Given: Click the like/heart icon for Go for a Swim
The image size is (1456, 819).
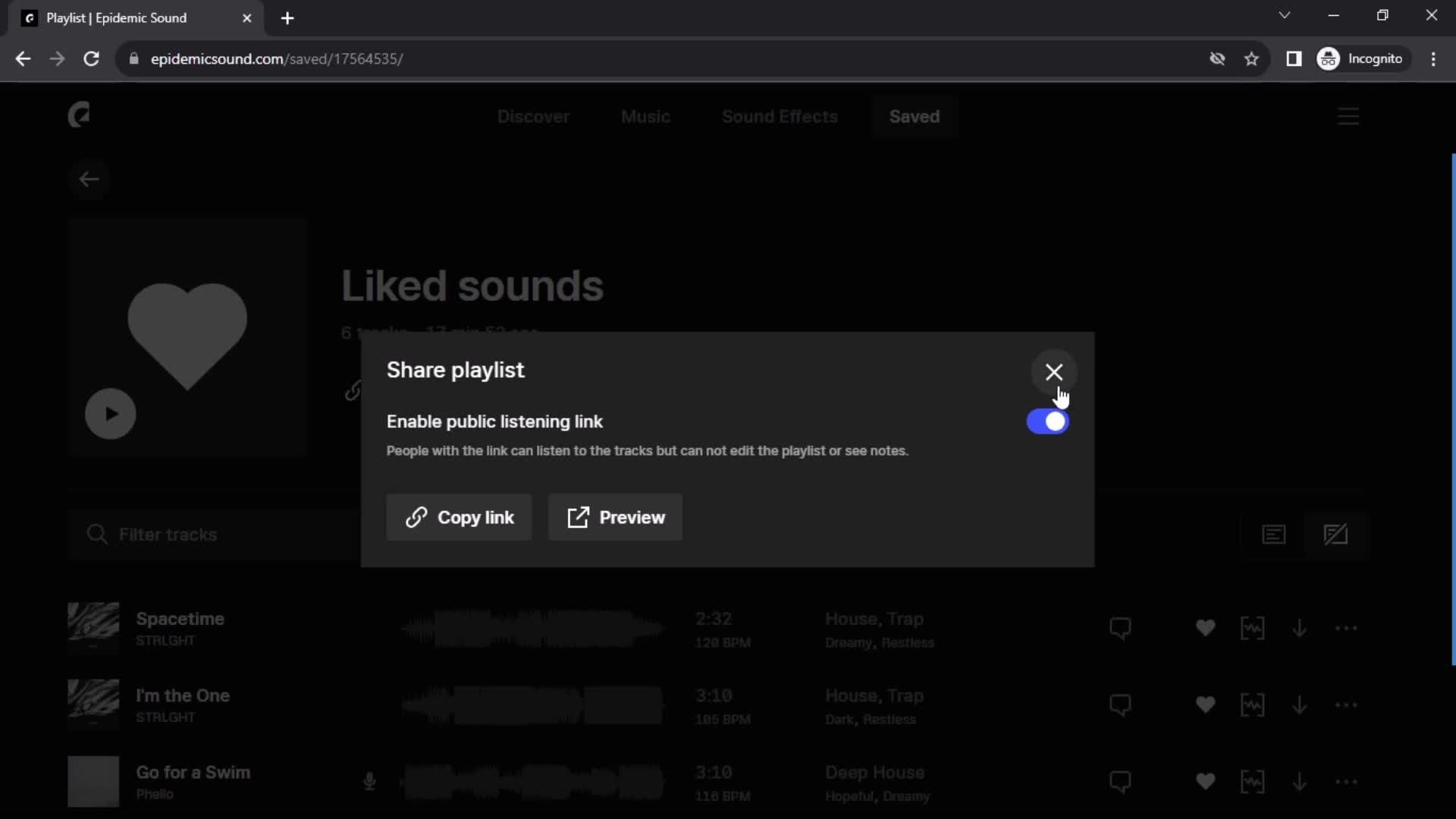Looking at the screenshot, I should pyautogui.click(x=1205, y=781).
